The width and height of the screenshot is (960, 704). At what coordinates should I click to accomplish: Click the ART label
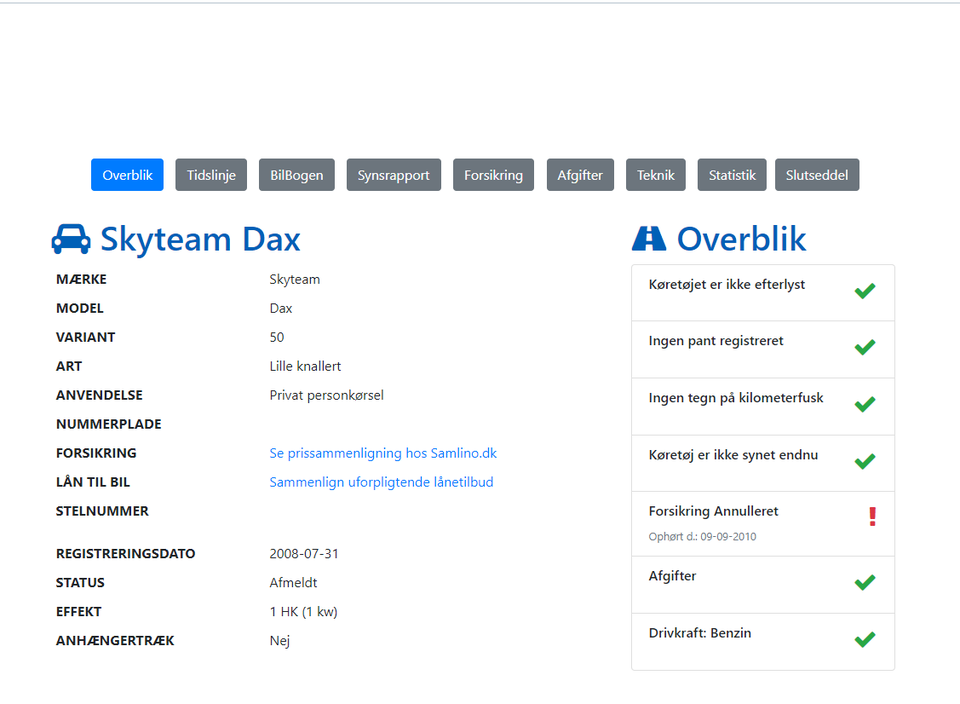69,366
